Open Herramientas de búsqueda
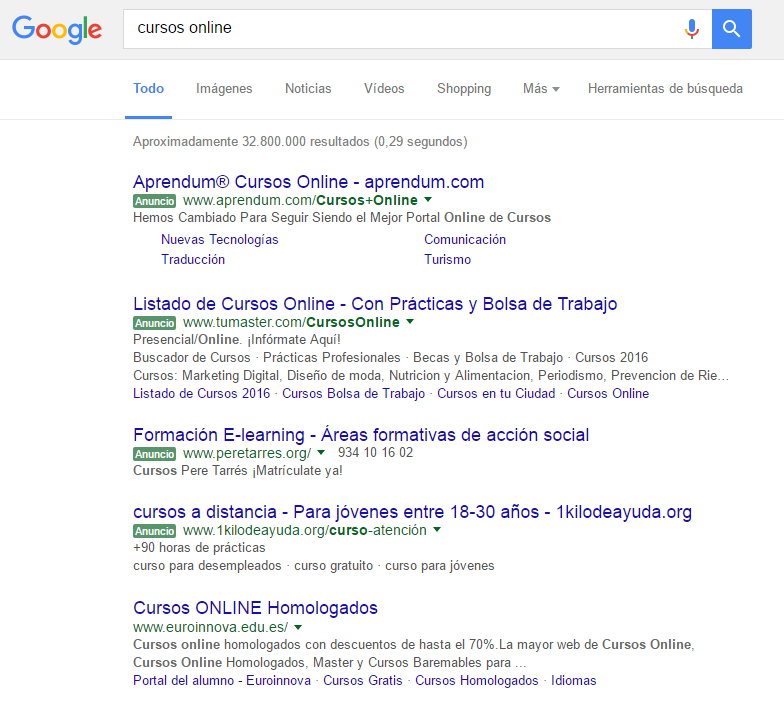The width and height of the screenshot is (784, 701). 665,88
